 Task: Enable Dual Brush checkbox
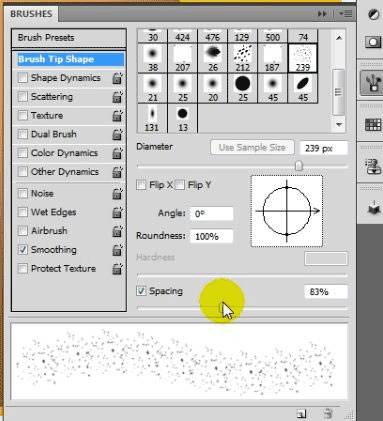[x=23, y=134]
